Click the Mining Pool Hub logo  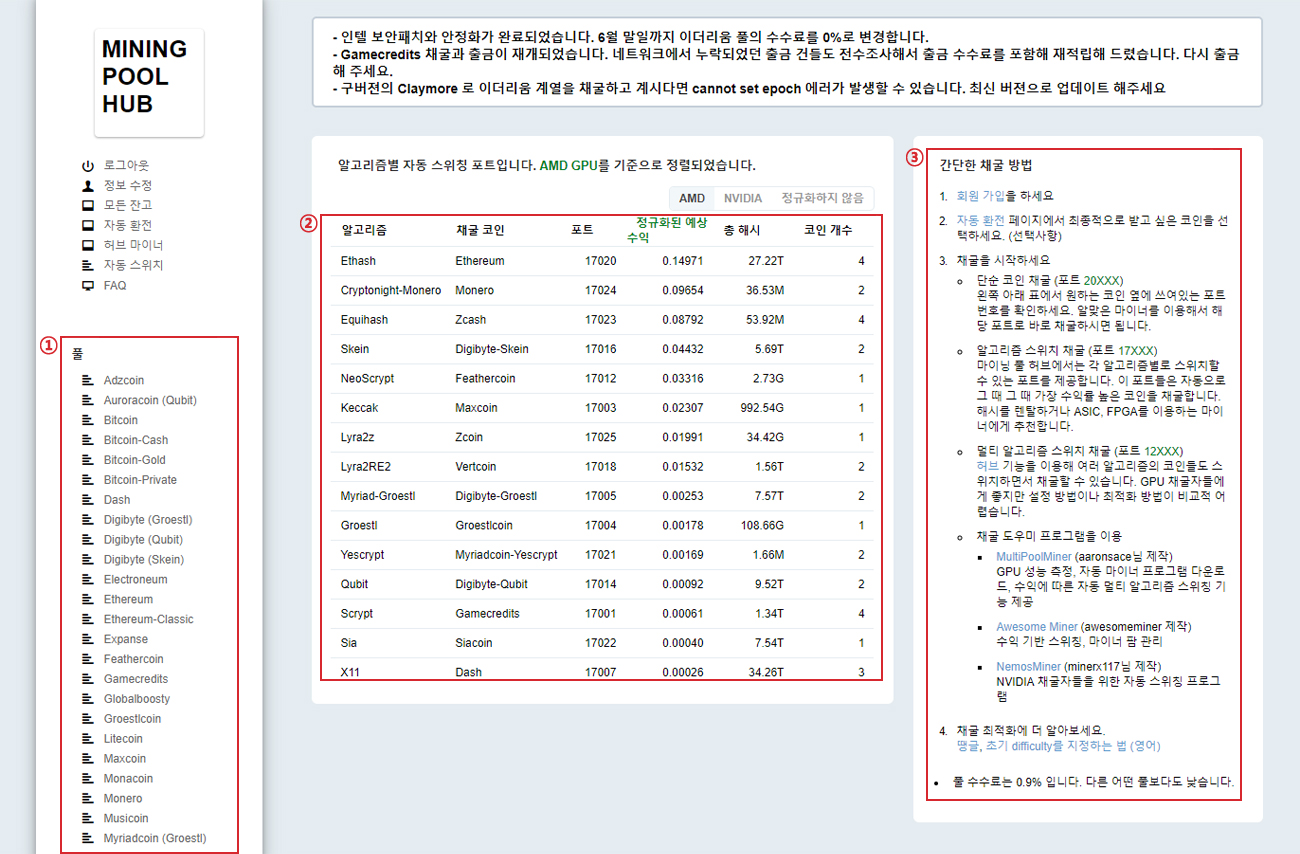[x=148, y=82]
